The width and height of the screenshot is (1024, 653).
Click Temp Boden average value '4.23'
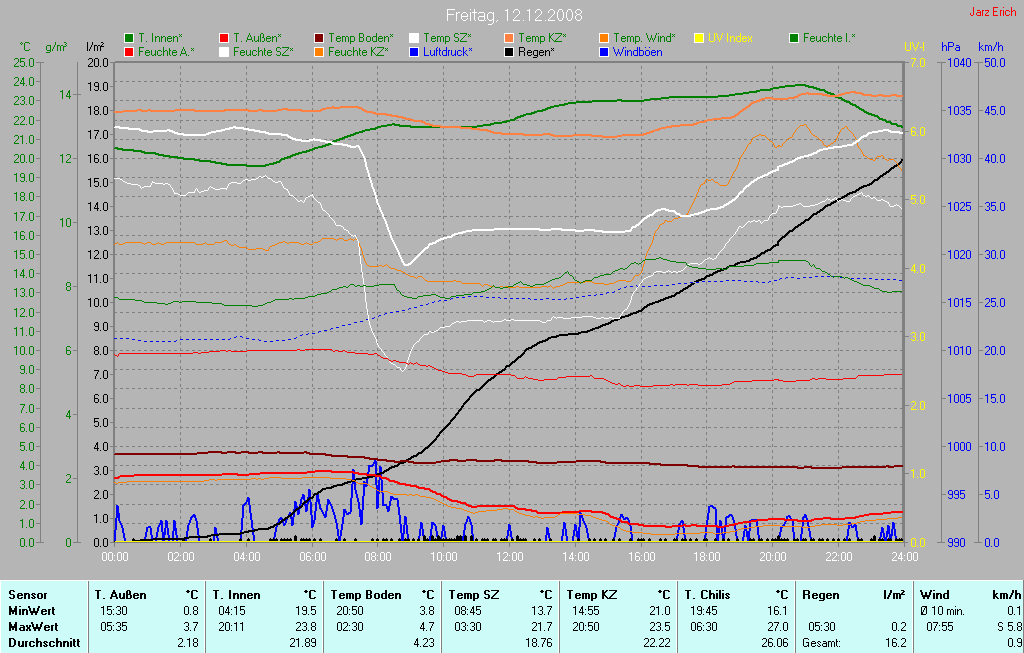point(424,643)
